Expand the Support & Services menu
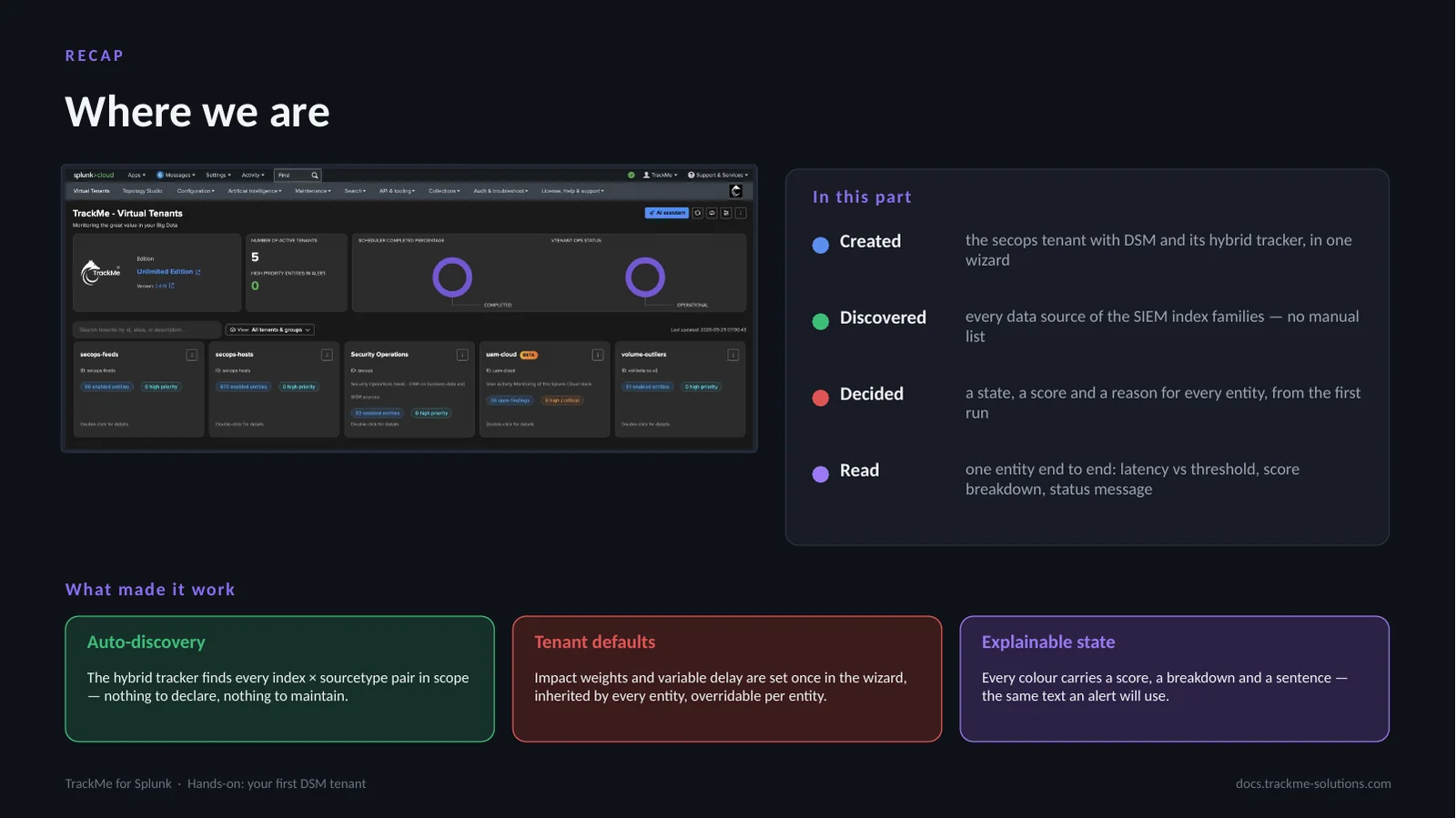This screenshot has height=818, width=1456. (x=718, y=175)
